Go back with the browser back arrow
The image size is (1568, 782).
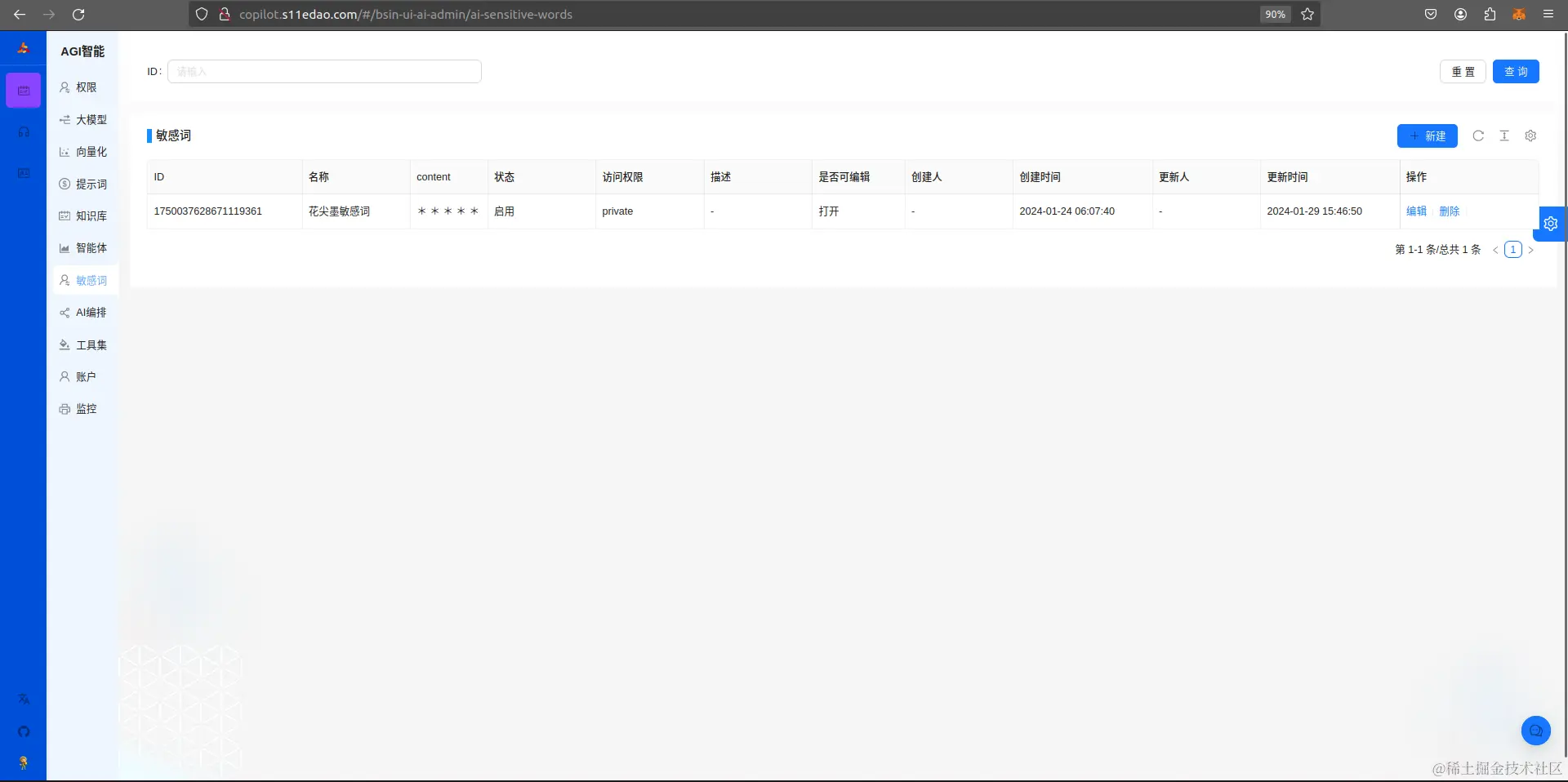click(20, 14)
